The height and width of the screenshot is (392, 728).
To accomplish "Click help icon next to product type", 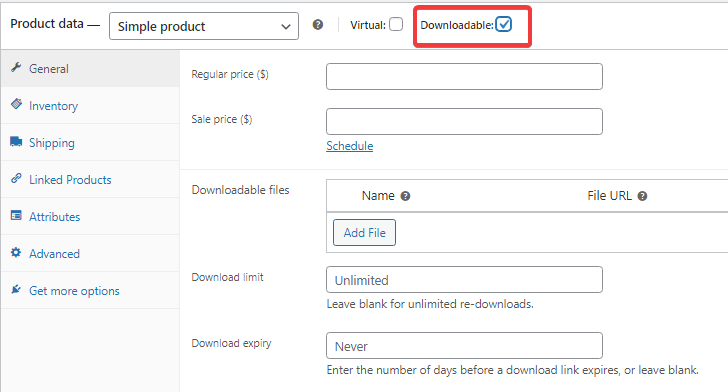I will tap(318, 25).
